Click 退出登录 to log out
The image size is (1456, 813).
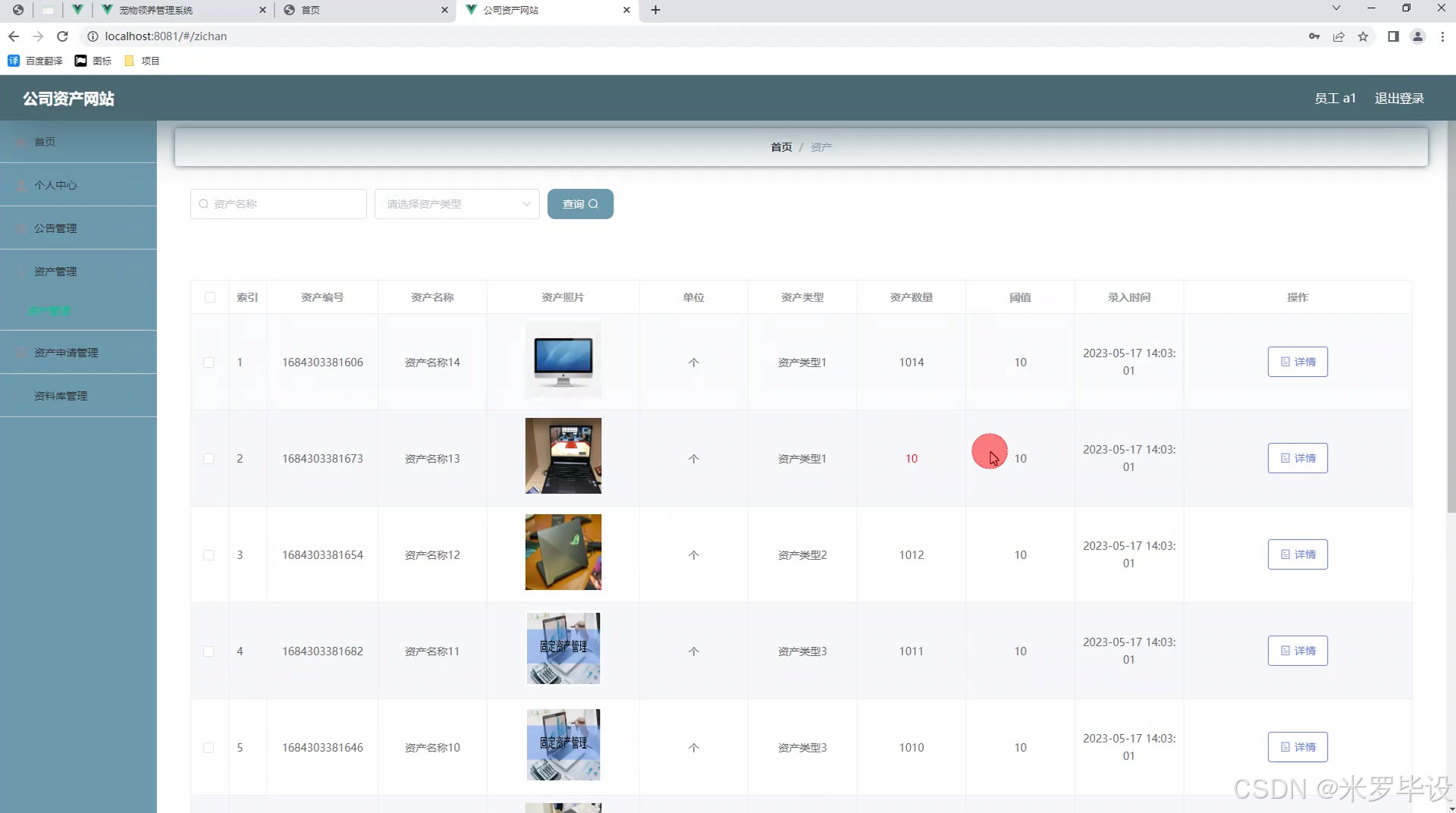(1399, 99)
